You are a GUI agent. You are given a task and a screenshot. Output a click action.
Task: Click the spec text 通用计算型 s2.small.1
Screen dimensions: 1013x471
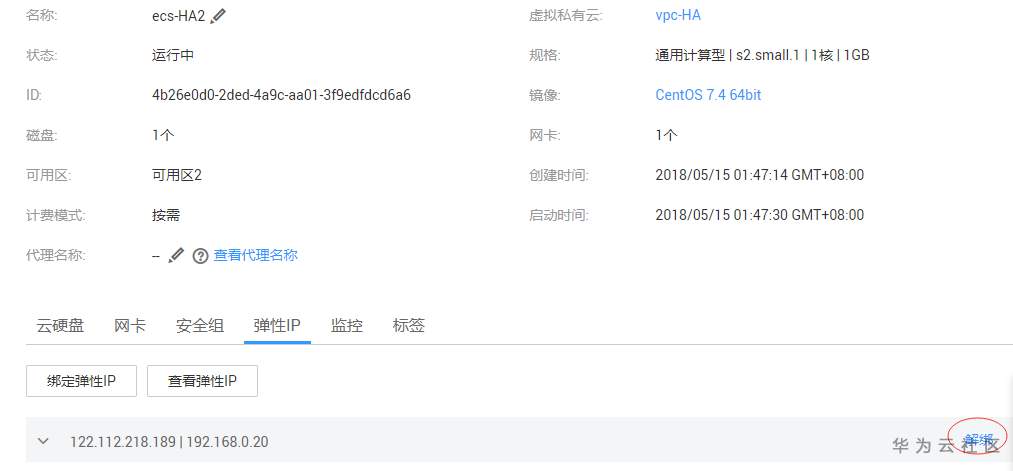pyautogui.click(x=762, y=55)
